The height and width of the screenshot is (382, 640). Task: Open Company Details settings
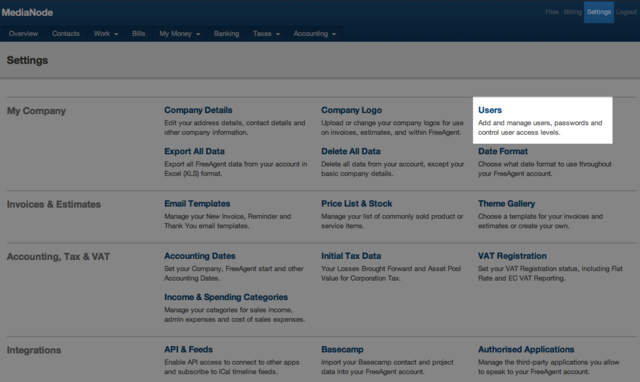pos(198,110)
